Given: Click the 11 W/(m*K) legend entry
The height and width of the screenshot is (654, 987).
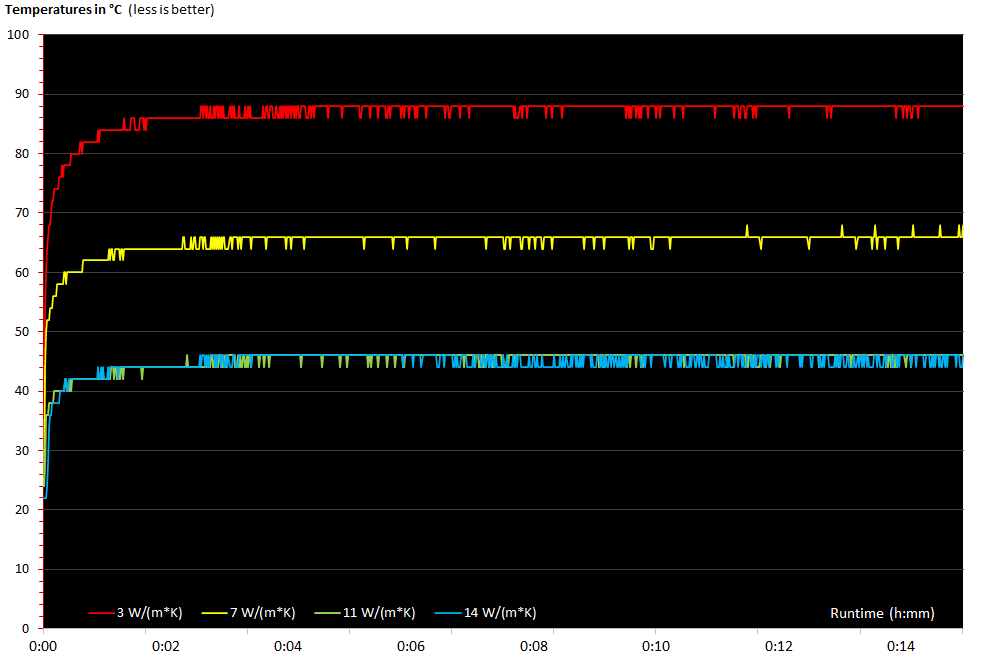Looking at the screenshot, I should click(364, 612).
